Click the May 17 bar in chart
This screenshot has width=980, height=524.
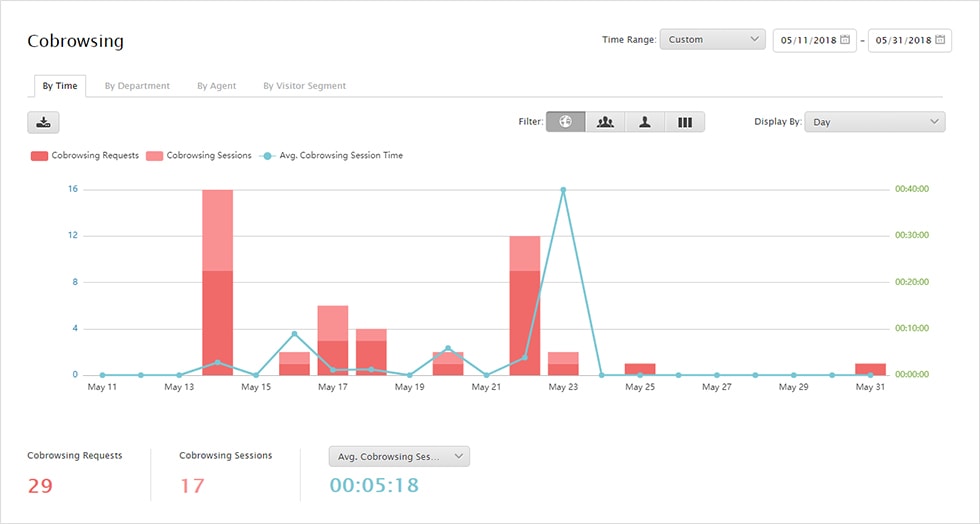pyautogui.click(x=333, y=341)
